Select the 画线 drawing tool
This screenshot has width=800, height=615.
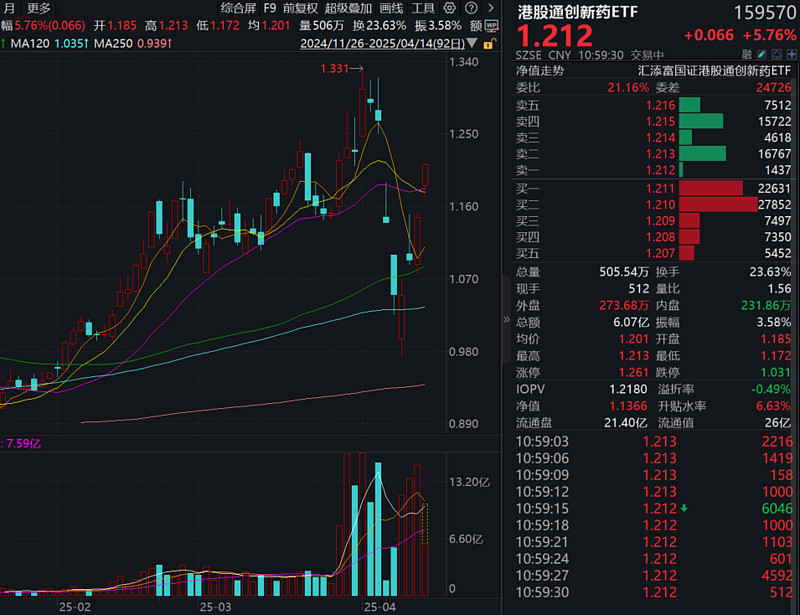(390, 8)
